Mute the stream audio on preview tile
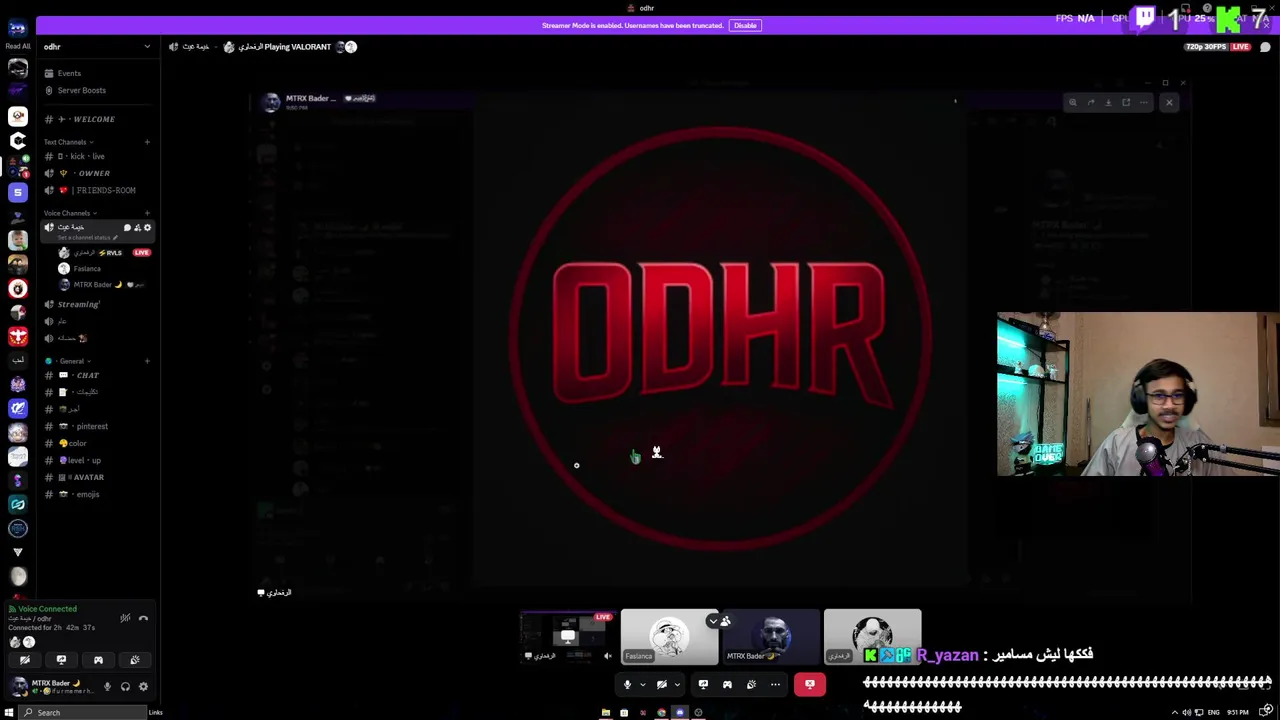The image size is (1280, 720). 607,656
